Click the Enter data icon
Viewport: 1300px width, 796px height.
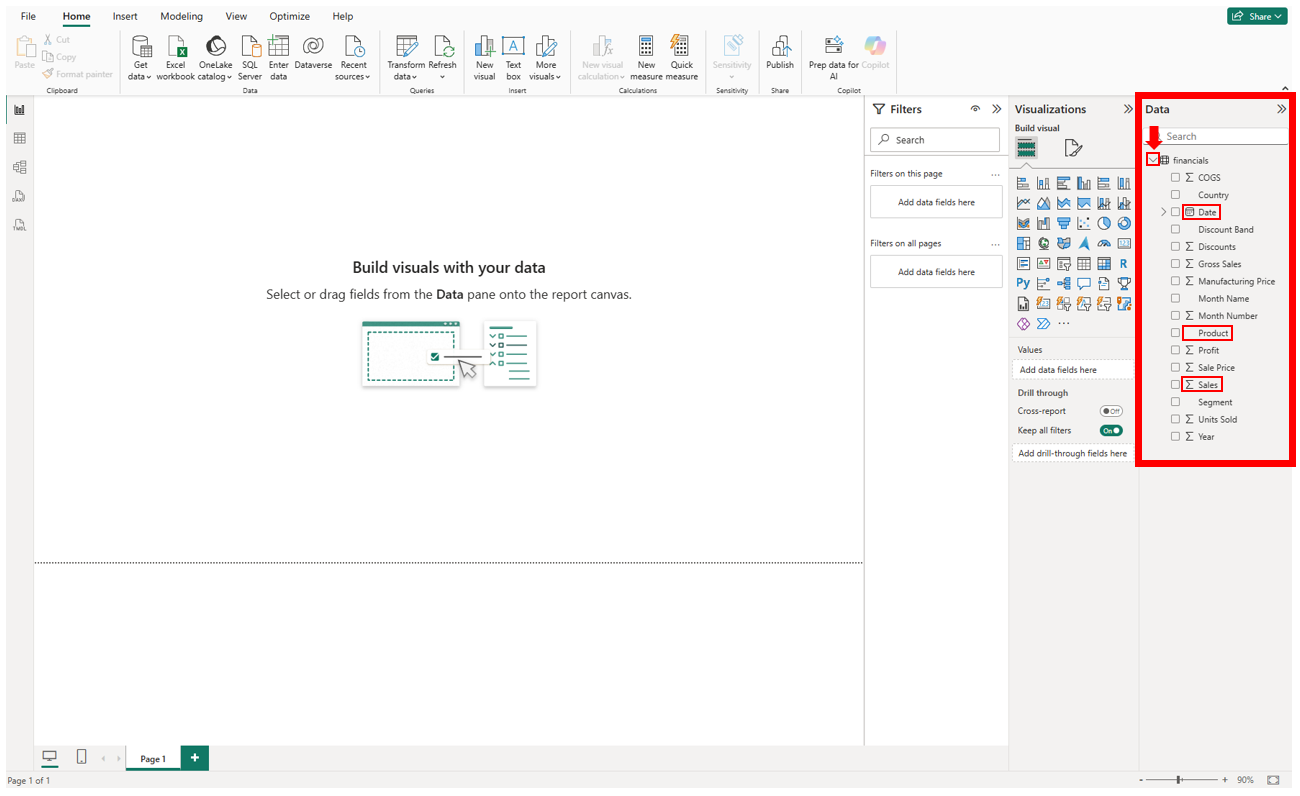pos(278,46)
